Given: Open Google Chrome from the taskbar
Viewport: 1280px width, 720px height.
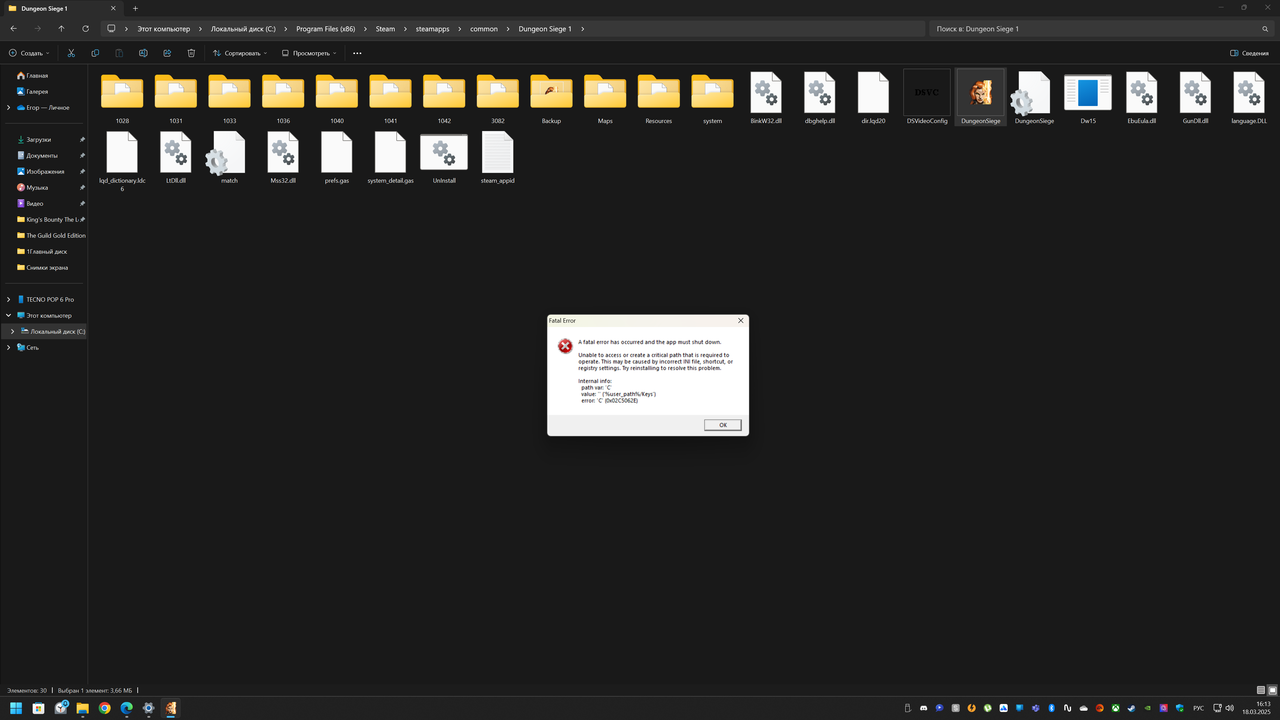Looking at the screenshot, I should [x=105, y=708].
